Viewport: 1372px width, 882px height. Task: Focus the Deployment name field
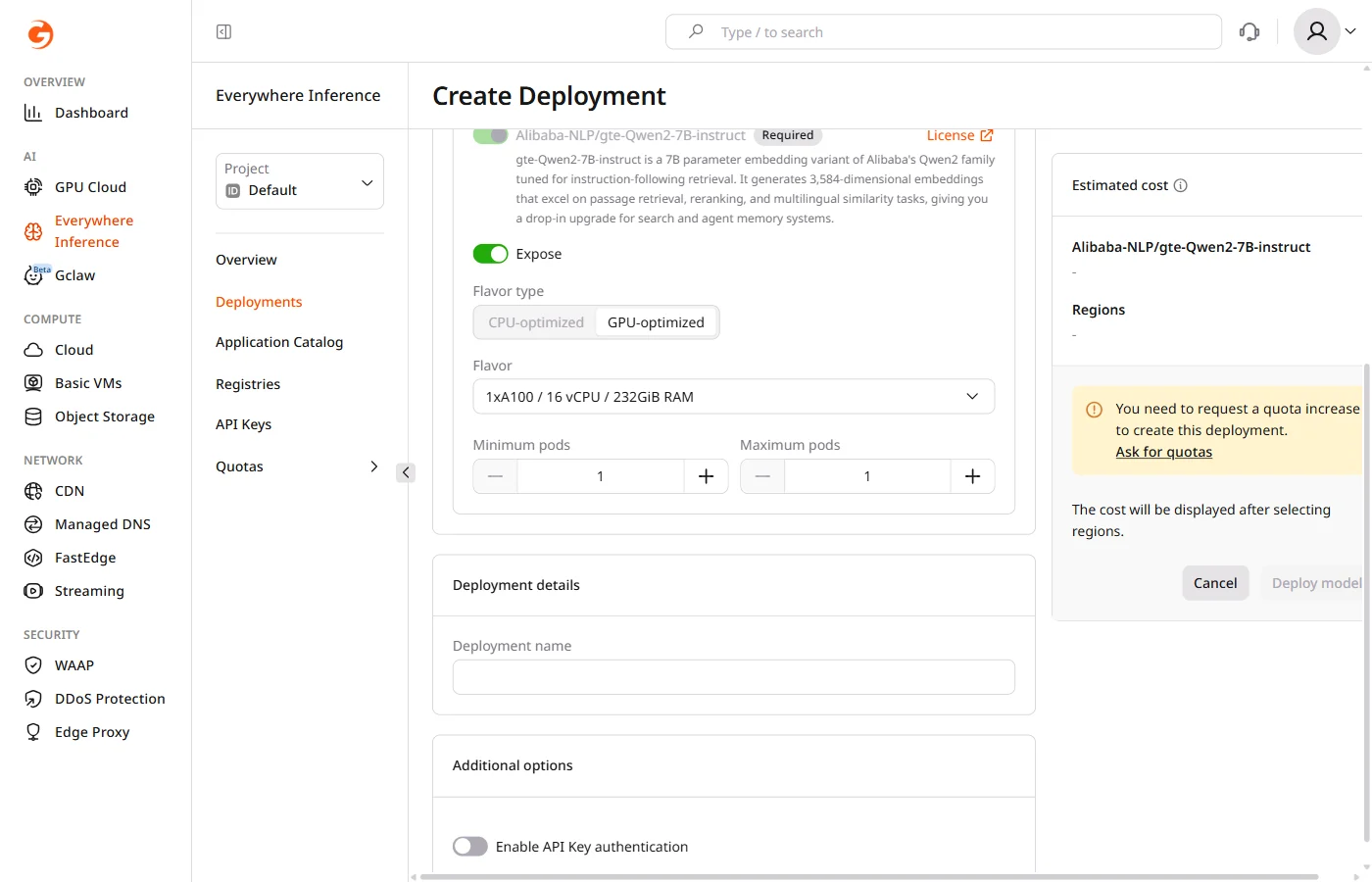click(734, 677)
